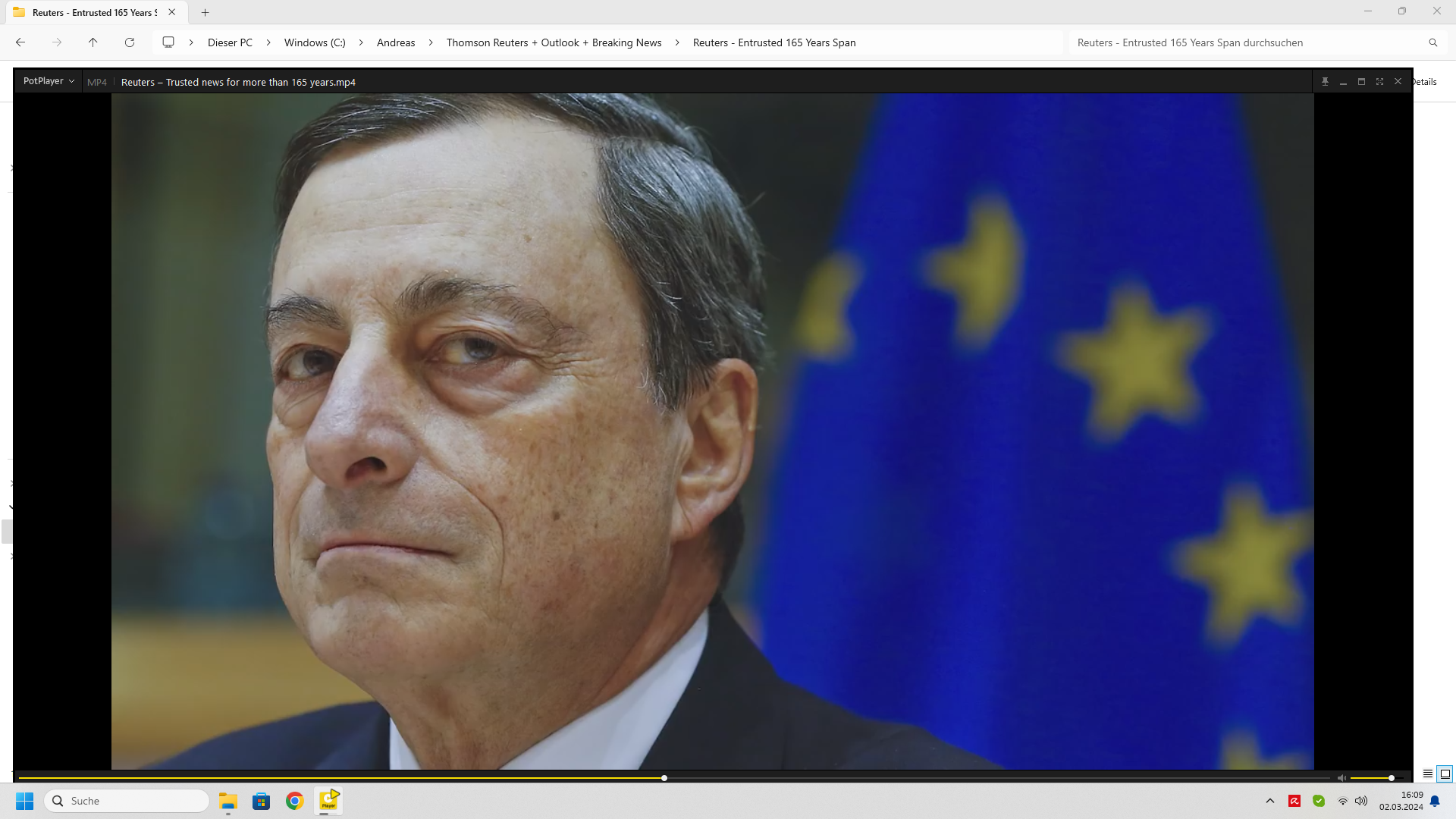The width and height of the screenshot is (1456, 819).
Task: Click the search magnifier icon in Explorer
Action: coord(1432,42)
